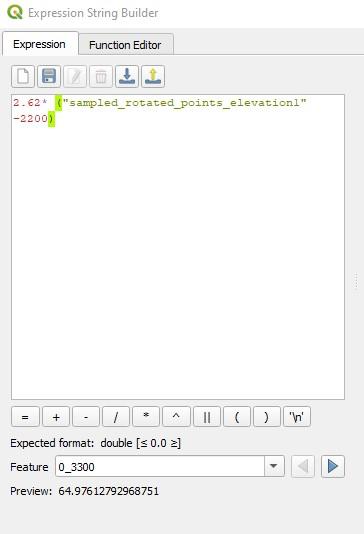The image size is (364, 534).
Task: Click the 2.62 number in the expression
Action: [x=27, y=103]
